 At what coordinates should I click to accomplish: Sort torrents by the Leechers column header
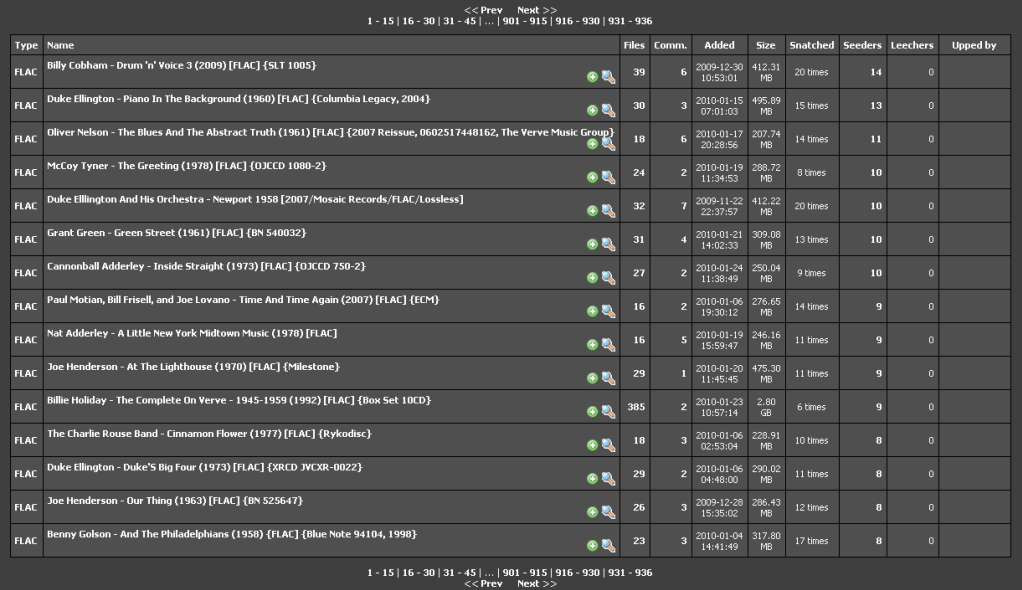coord(912,46)
